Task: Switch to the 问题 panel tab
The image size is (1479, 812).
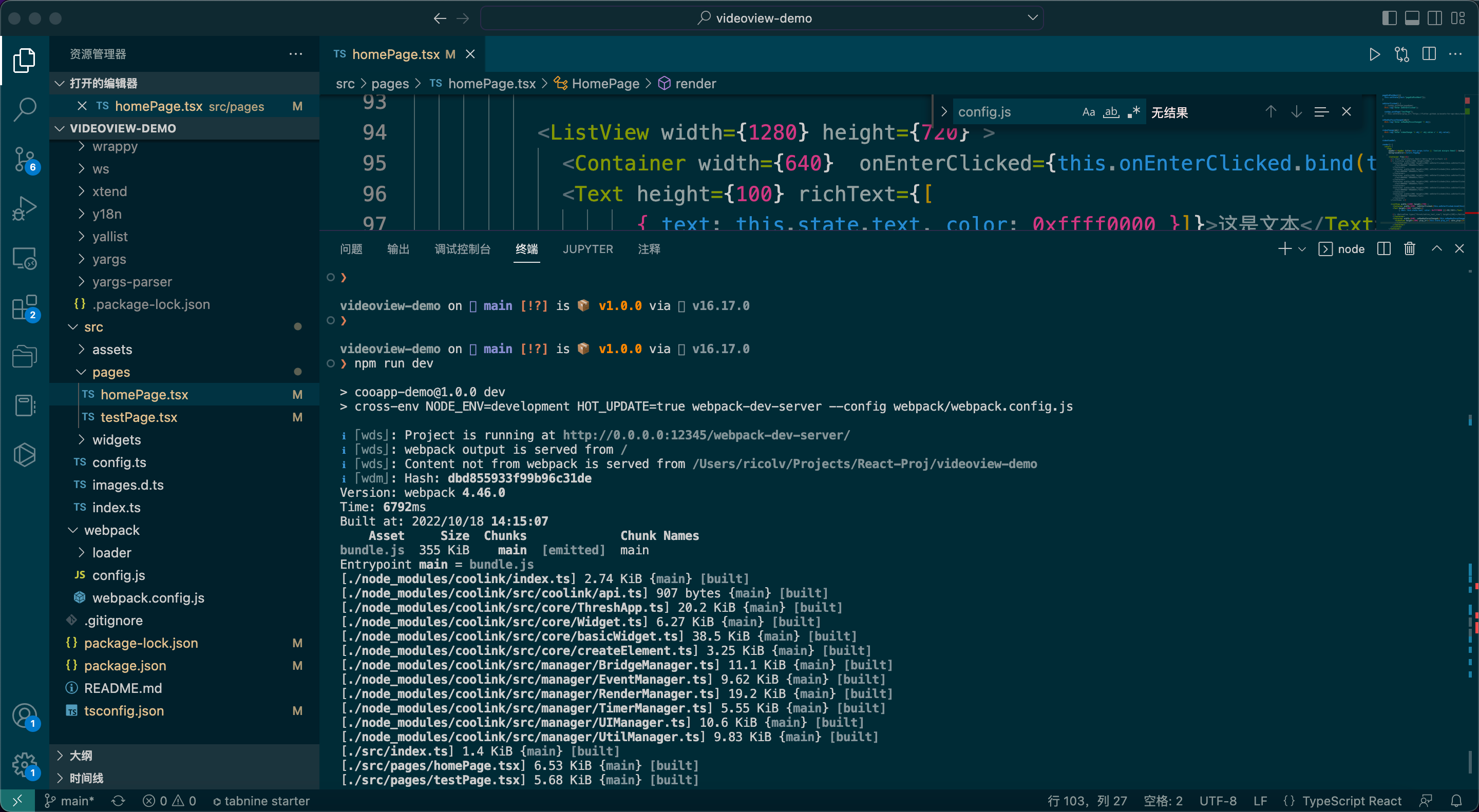Action: [x=351, y=249]
